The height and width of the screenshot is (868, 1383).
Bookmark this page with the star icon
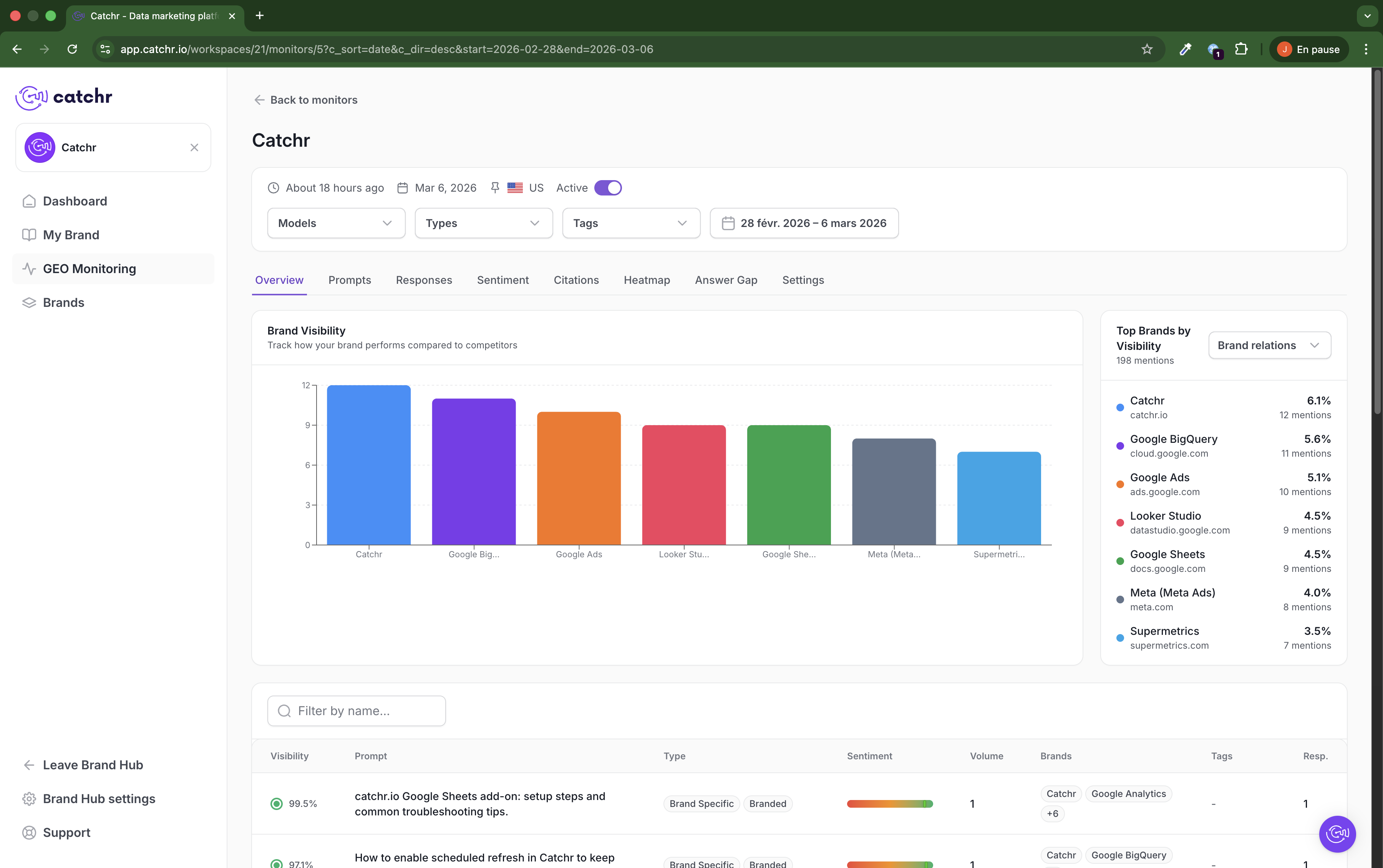1146,50
